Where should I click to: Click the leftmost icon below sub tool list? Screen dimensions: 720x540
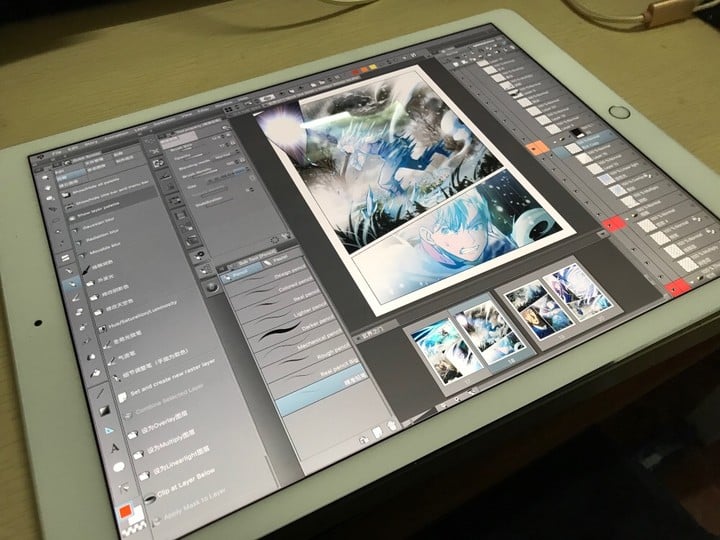tap(363, 439)
